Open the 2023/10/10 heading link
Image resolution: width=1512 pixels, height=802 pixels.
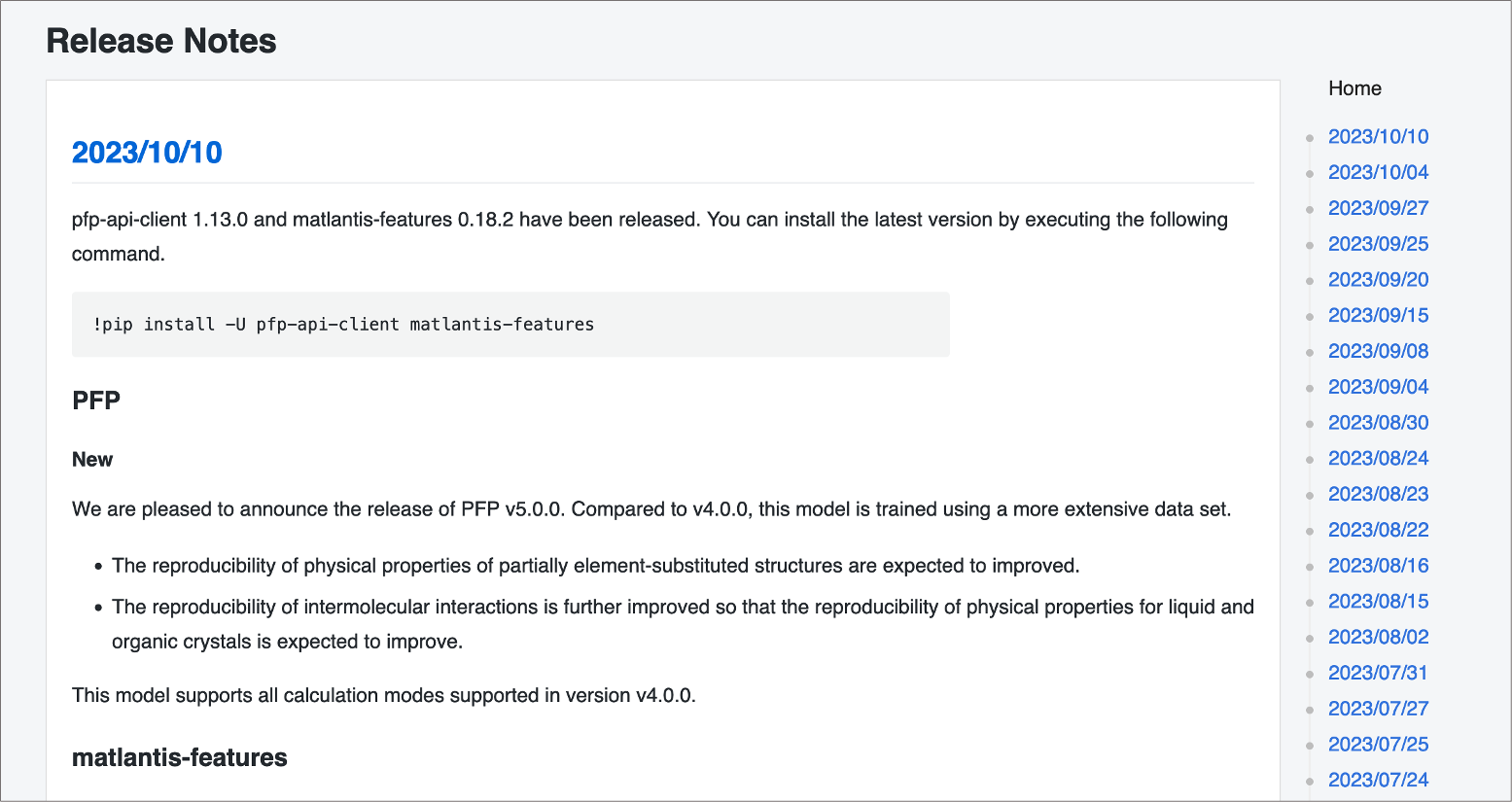point(147,153)
